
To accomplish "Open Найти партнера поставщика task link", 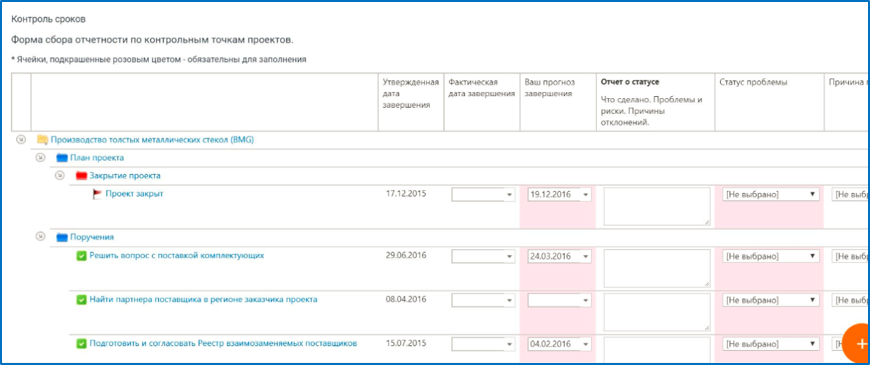I will pyautogui.click(x=204, y=300).
